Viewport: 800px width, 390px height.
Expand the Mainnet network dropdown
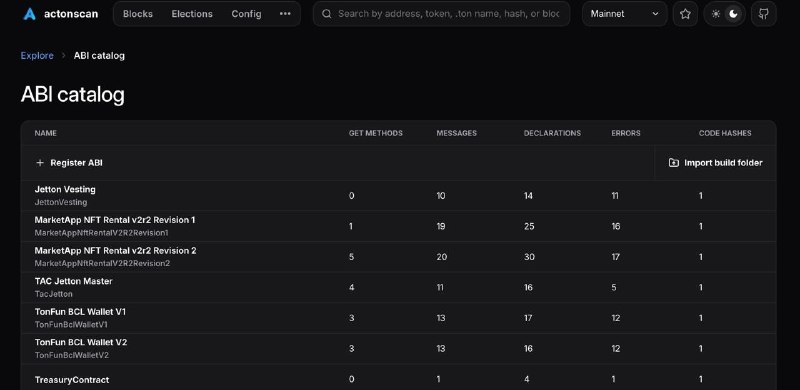tap(624, 14)
